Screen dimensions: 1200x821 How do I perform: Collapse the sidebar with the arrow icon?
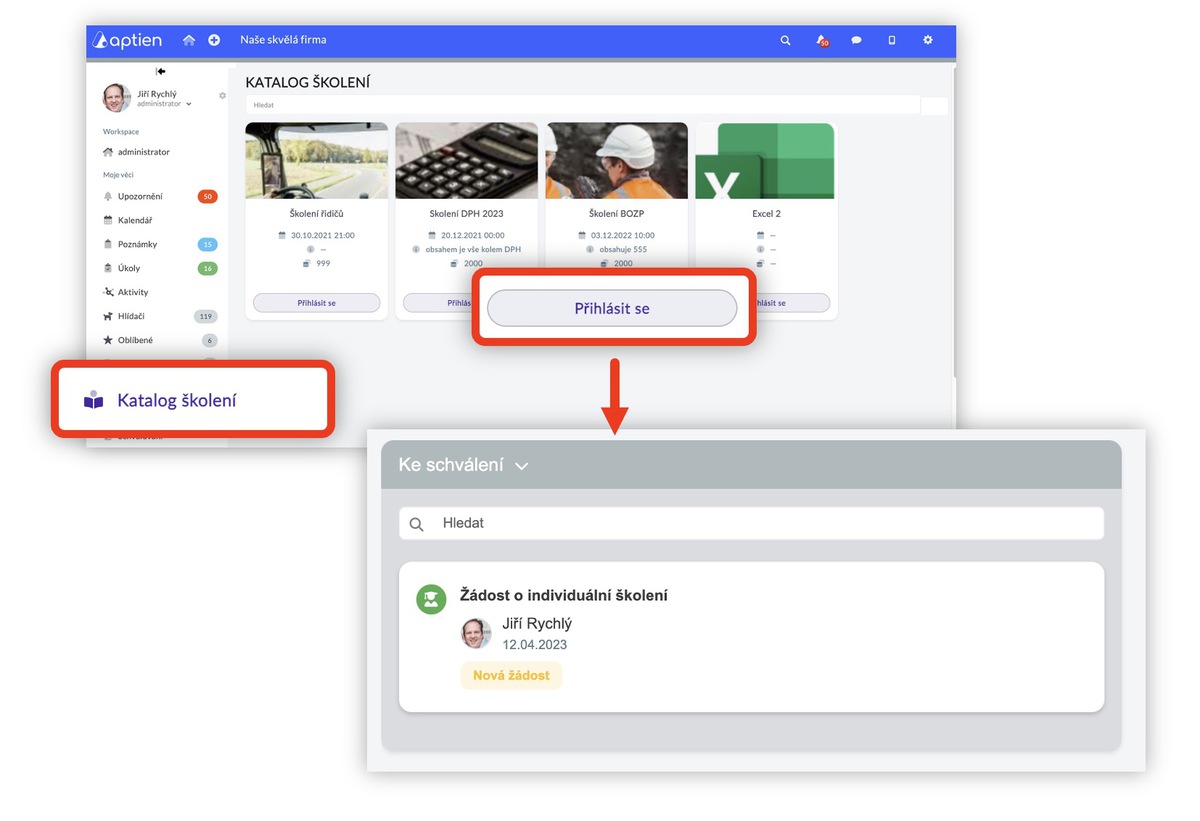(x=160, y=71)
